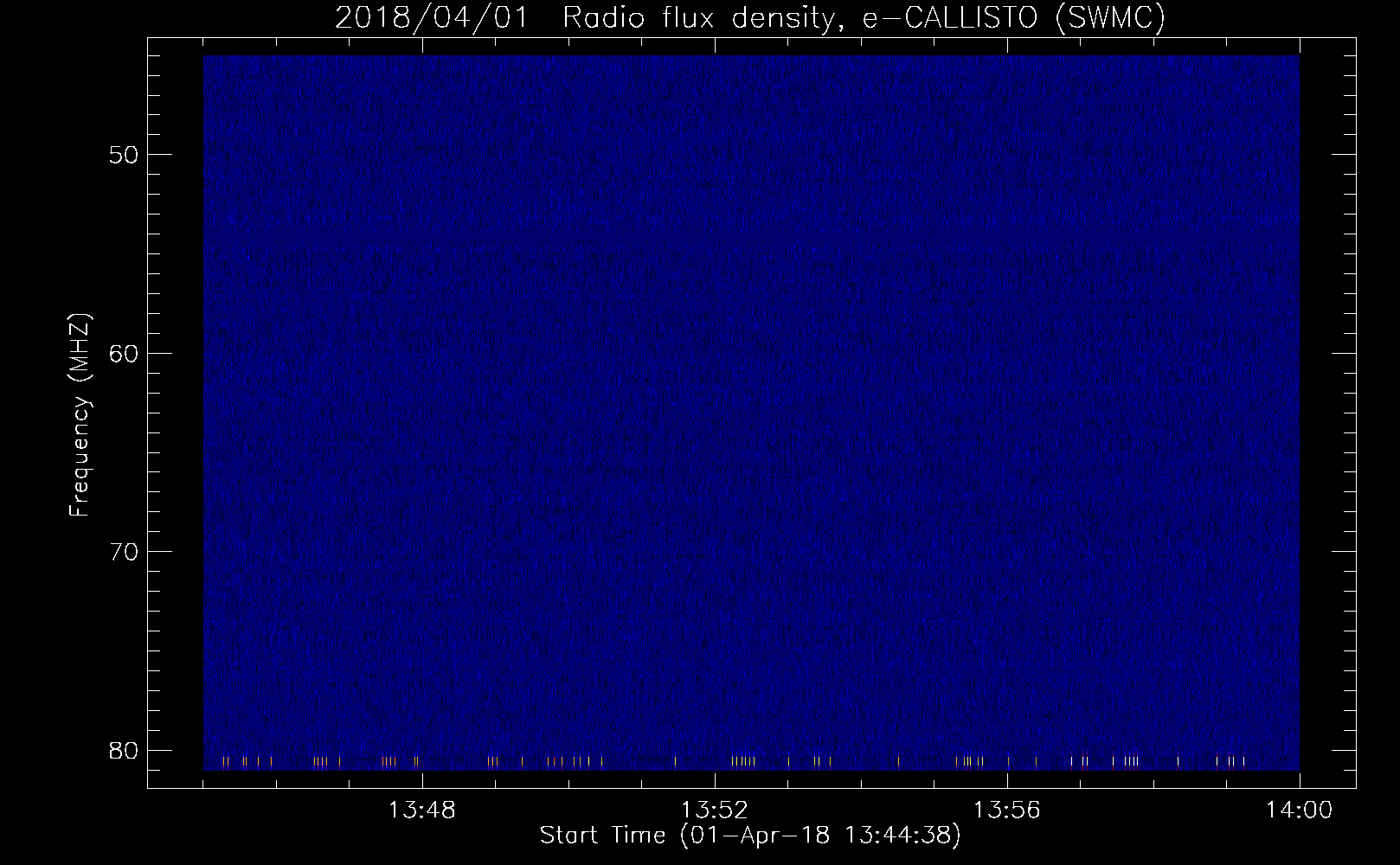Screen dimensions: 1400x865
Task: Click the 14:00 time tick label
Action: coord(1300,811)
